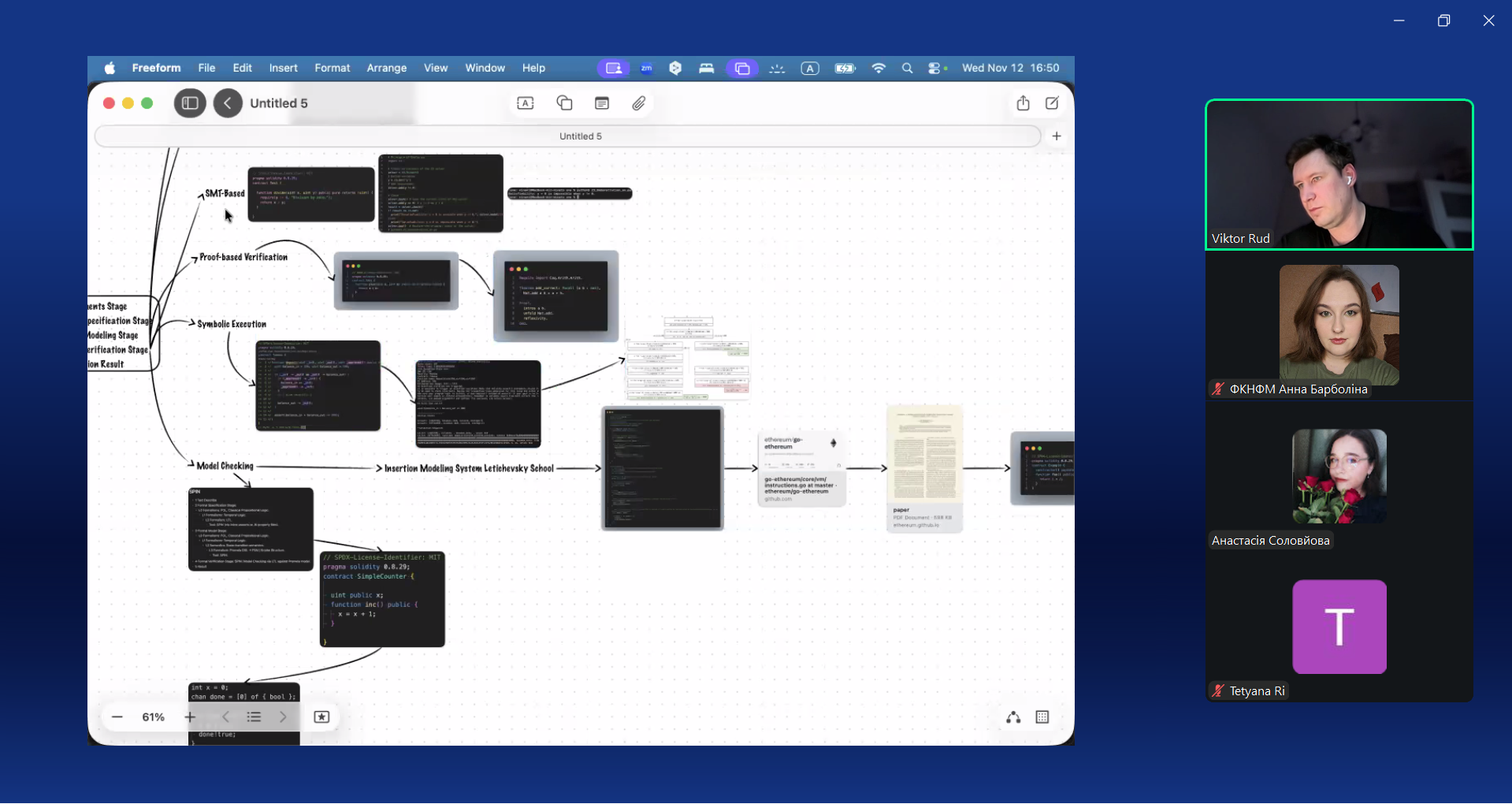The width and height of the screenshot is (1512, 804).
Task: Open the 61% zoom level menu
Action: (x=153, y=717)
